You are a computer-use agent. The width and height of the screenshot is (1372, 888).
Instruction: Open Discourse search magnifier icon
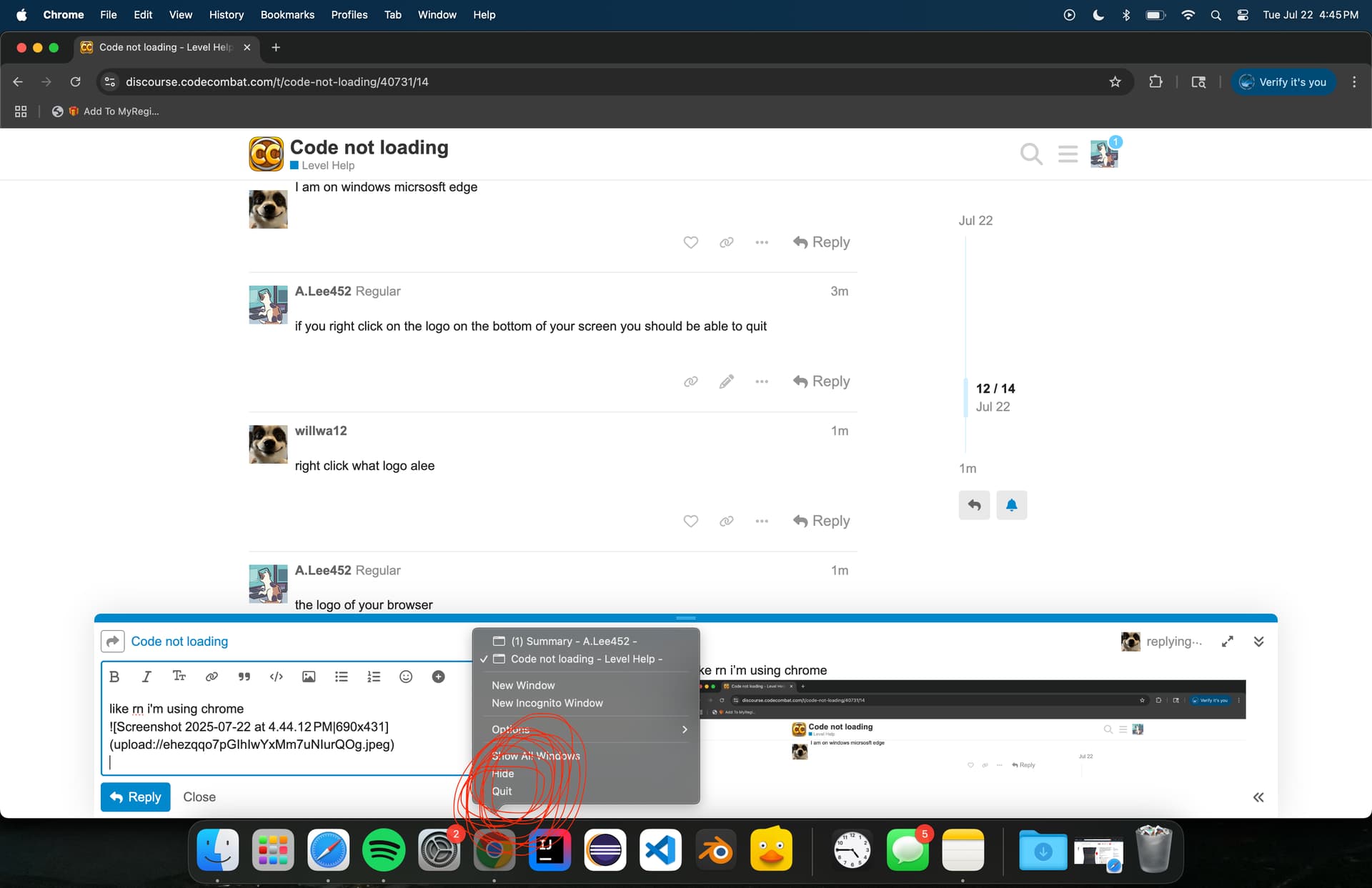pos(1030,154)
